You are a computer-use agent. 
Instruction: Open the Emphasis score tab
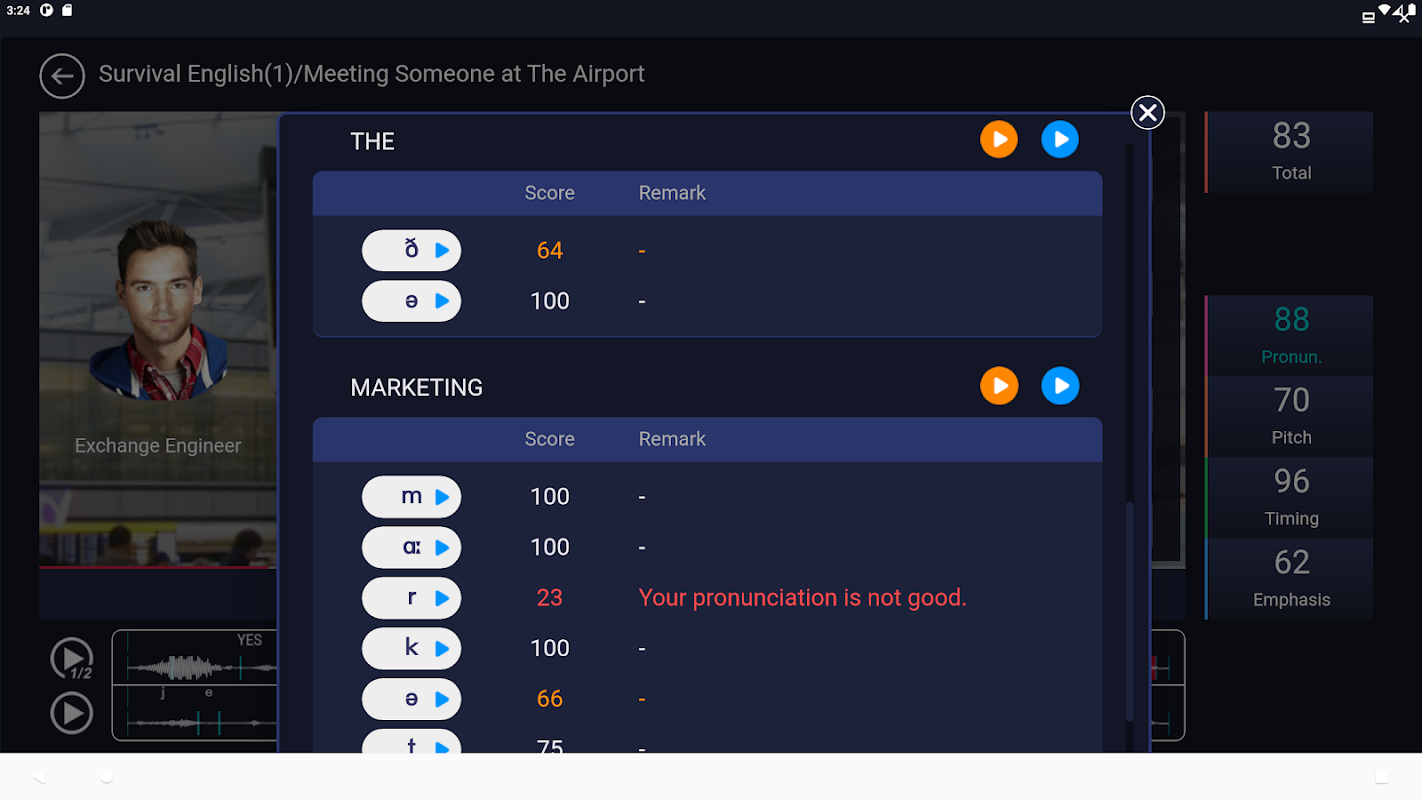coord(1290,578)
